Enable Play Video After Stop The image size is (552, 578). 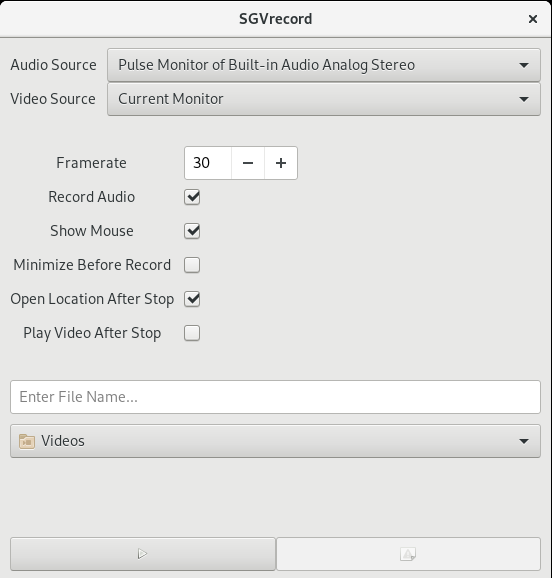(192, 333)
